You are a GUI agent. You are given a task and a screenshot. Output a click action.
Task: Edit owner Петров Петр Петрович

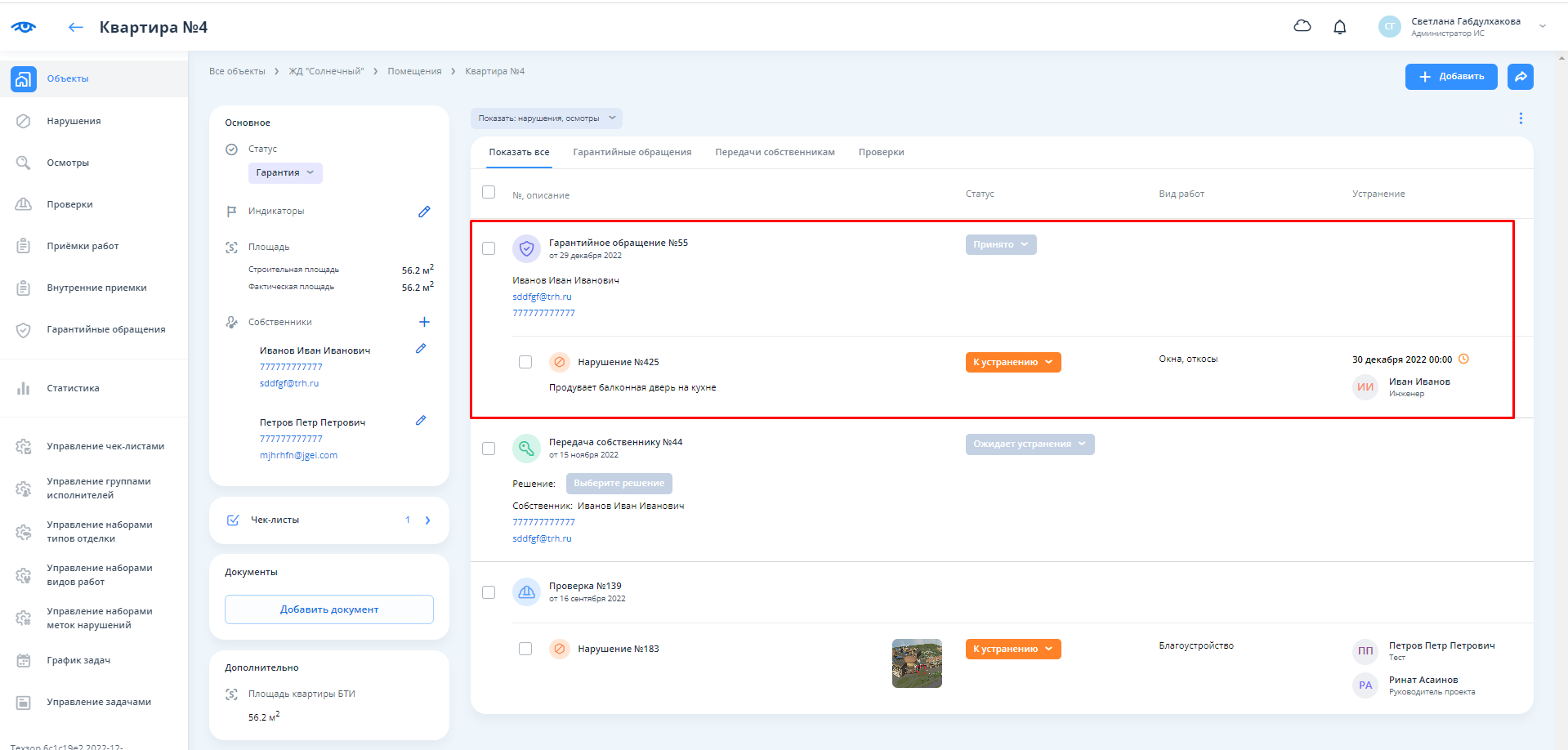pos(421,421)
